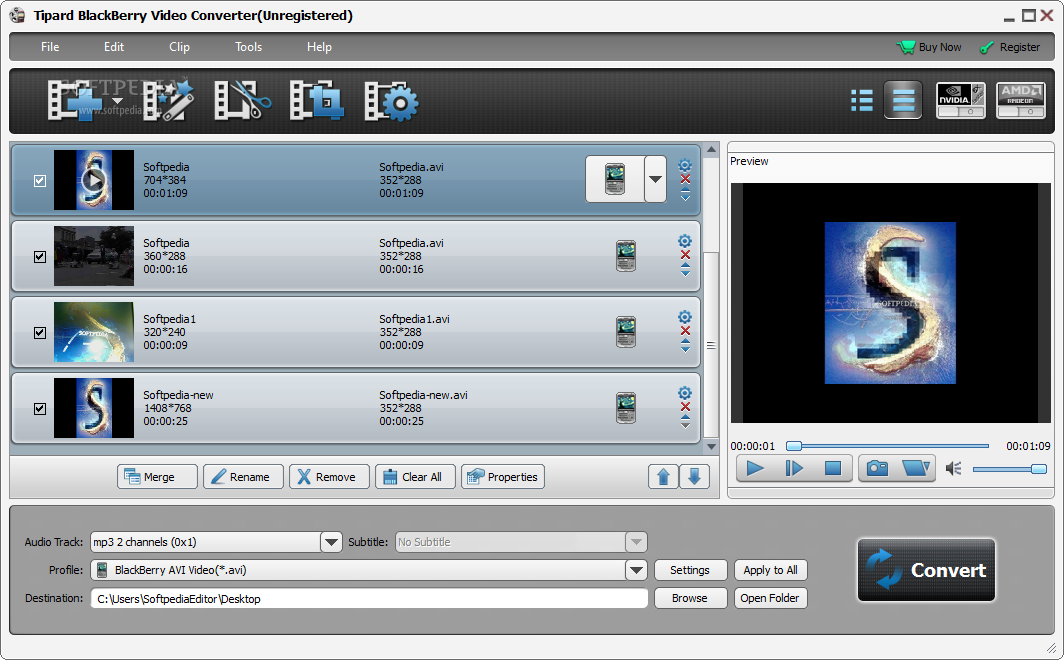1064x660 pixels.
Task: Remove Softpedia 360*288 with red X
Action: click(x=685, y=255)
